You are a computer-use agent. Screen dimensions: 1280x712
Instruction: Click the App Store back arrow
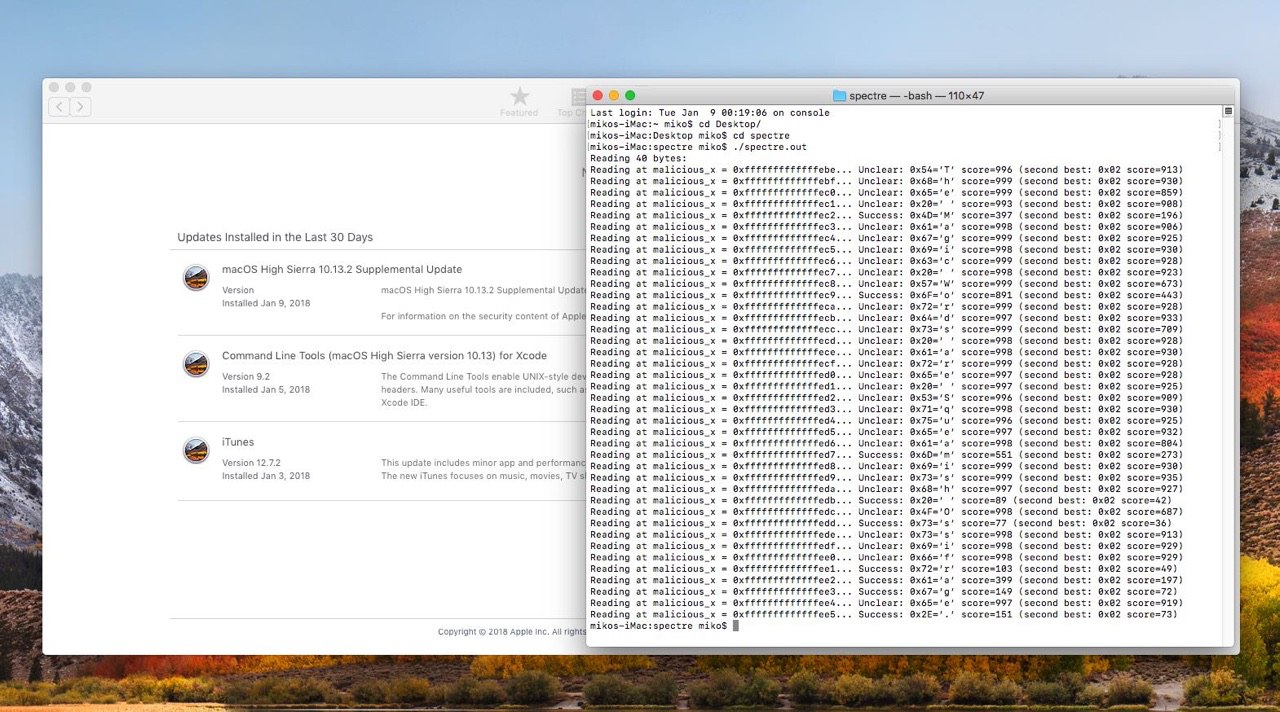tap(59, 107)
